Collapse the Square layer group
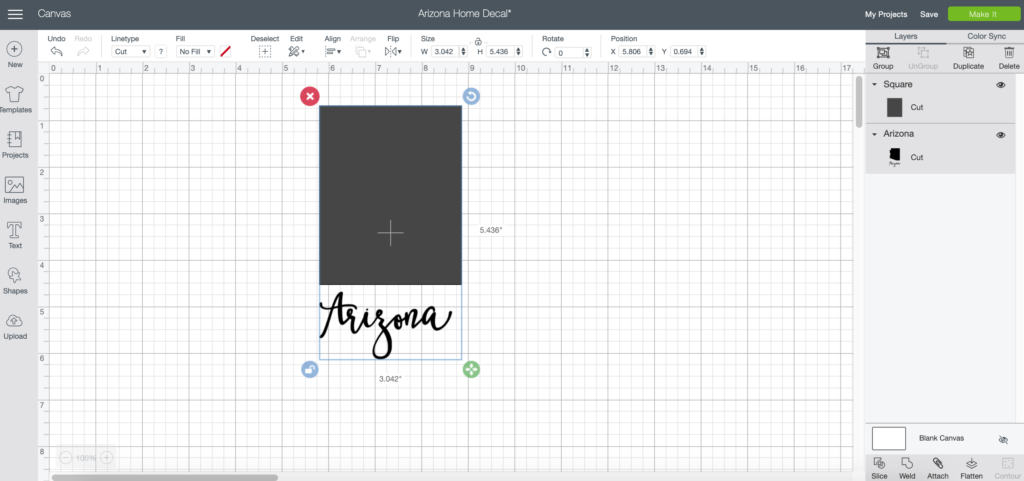1024x481 pixels. pos(874,85)
